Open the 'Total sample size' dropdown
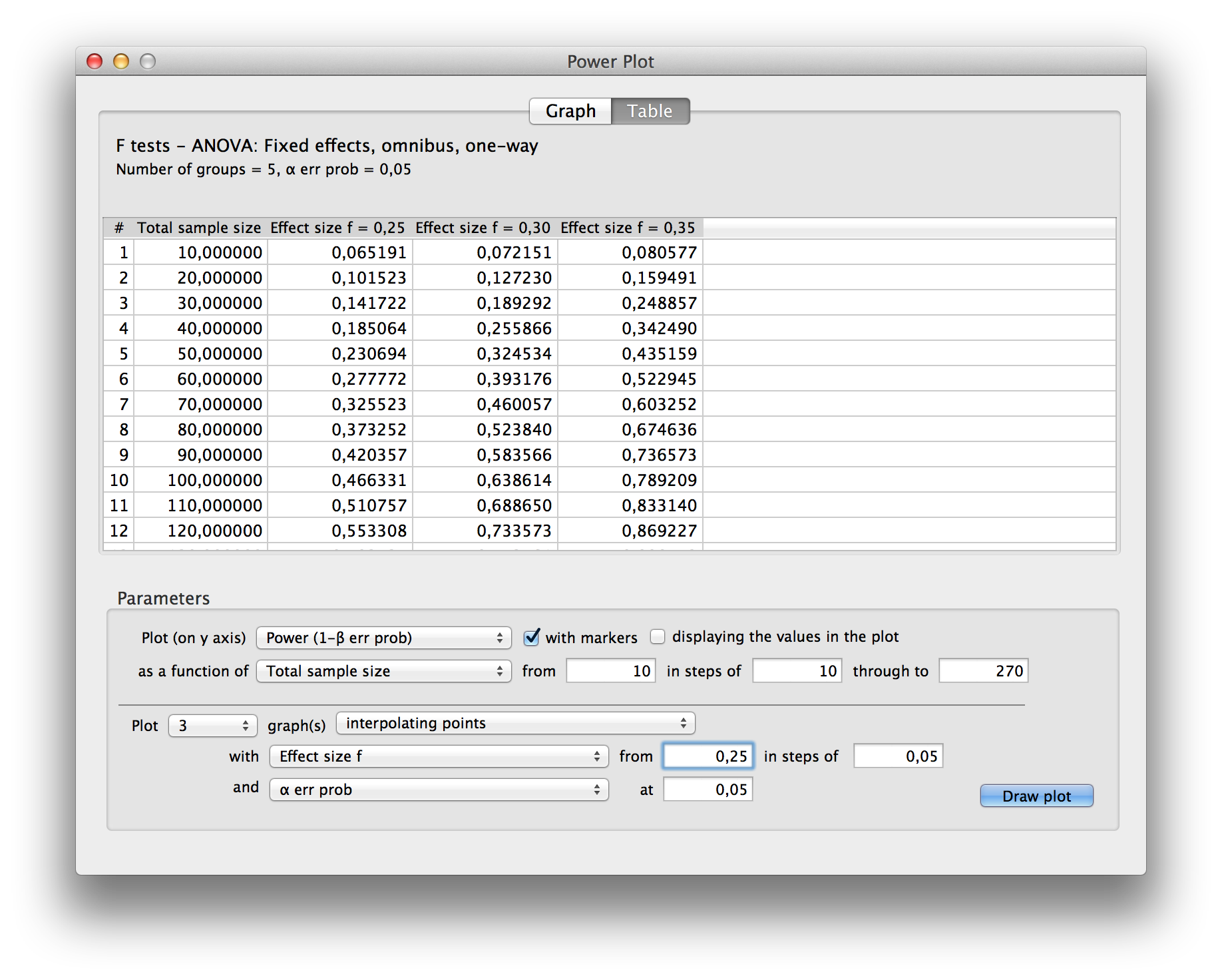The width and height of the screenshot is (1222, 980). pos(384,671)
